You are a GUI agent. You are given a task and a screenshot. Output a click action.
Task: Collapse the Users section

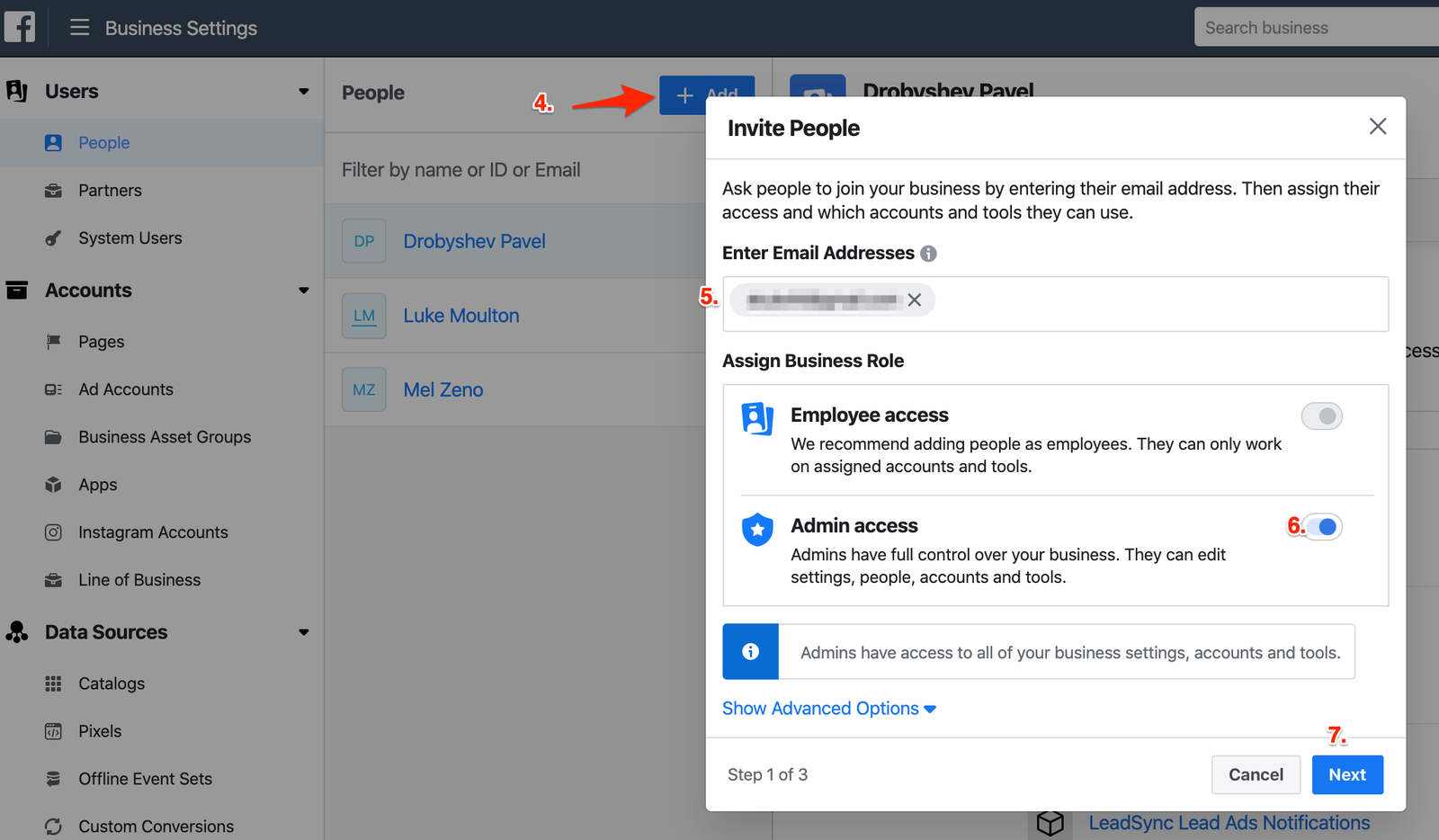coord(303,92)
